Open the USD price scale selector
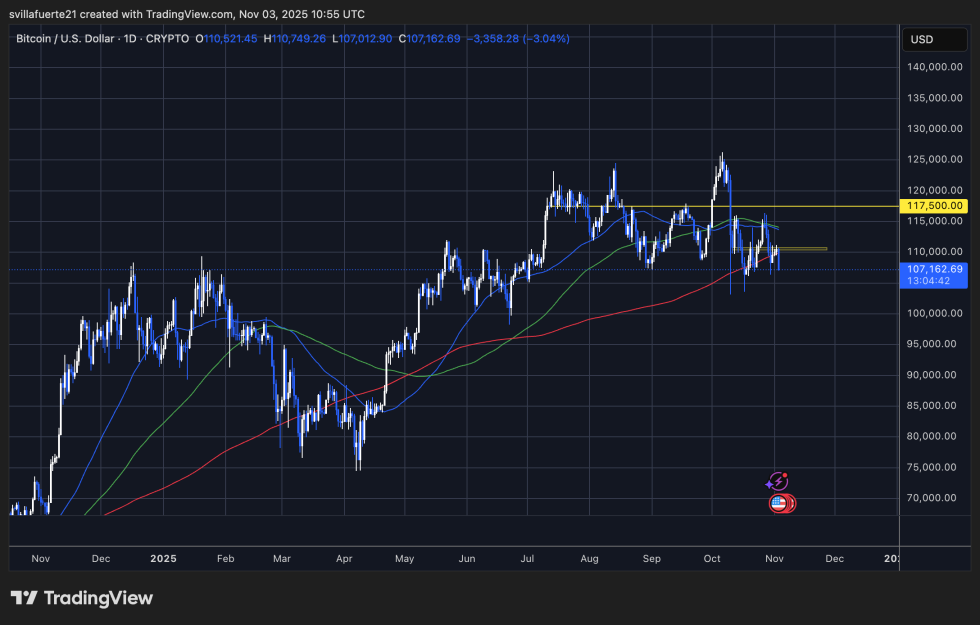 pos(934,39)
